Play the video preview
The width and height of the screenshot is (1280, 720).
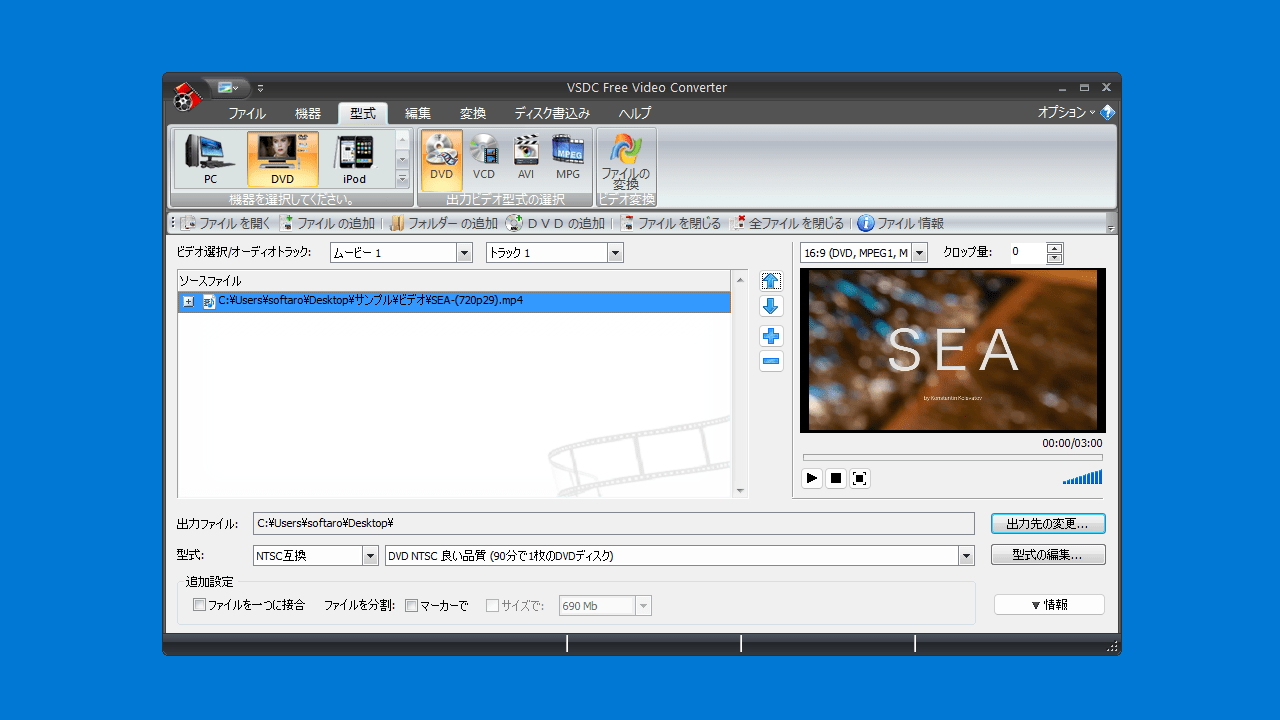tap(812, 479)
